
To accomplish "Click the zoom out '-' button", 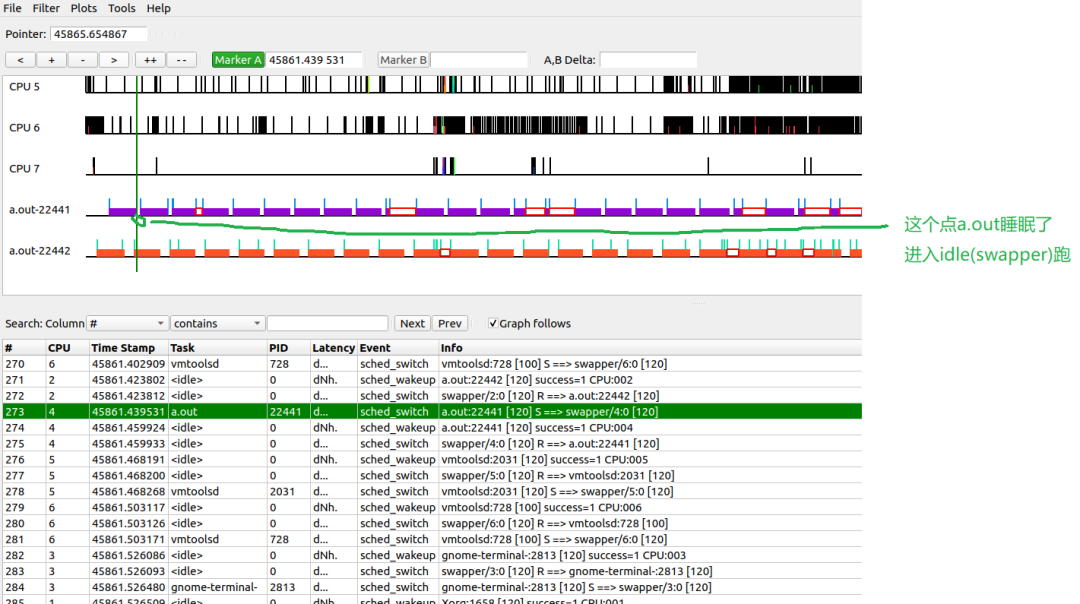I will 82,60.
